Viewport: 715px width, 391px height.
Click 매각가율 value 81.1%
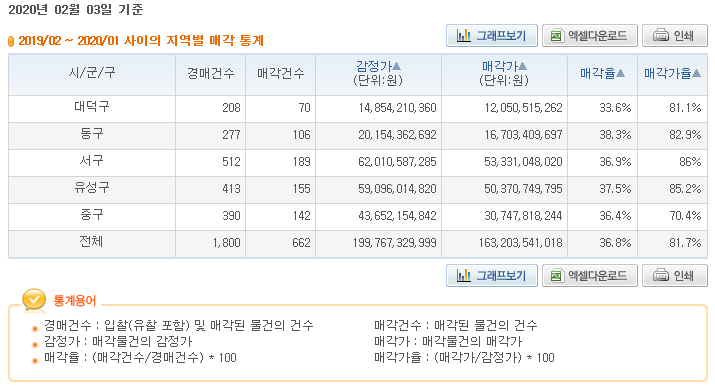(685, 108)
